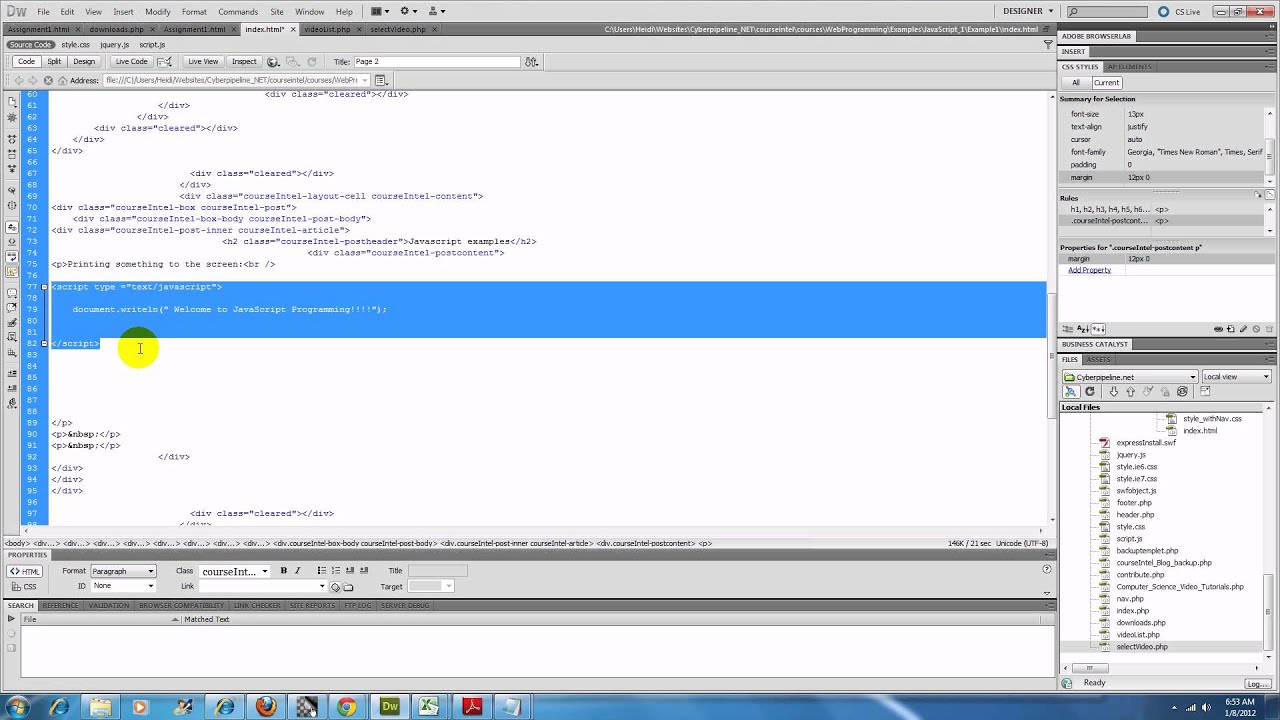This screenshot has width=1280, height=720.
Task: Click the Refresh icon in Files panel
Action: click(x=1090, y=392)
